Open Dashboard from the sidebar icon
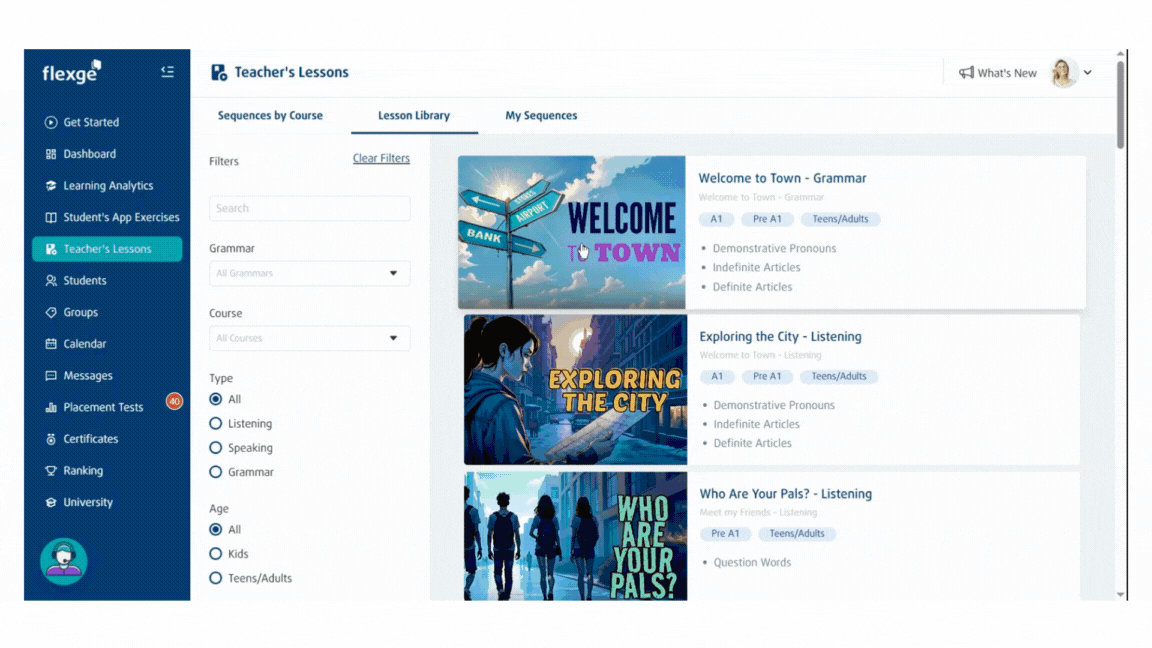 51,154
